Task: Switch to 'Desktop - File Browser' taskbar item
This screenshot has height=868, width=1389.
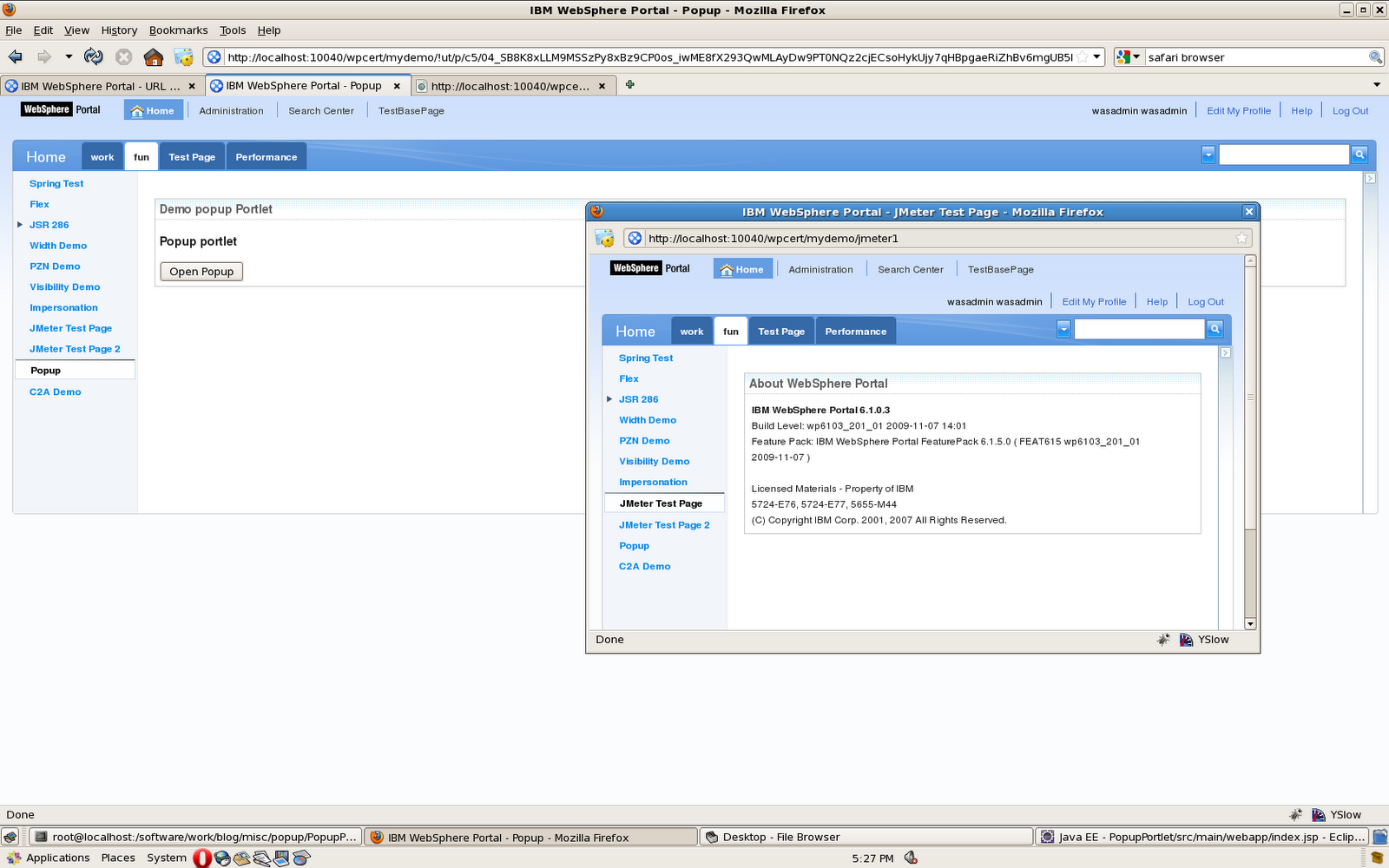Action: click(x=866, y=838)
